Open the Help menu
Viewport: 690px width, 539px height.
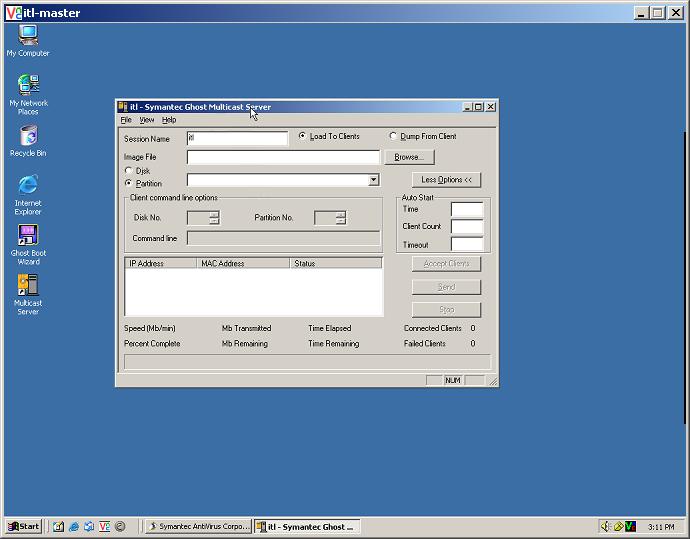pos(169,120)
